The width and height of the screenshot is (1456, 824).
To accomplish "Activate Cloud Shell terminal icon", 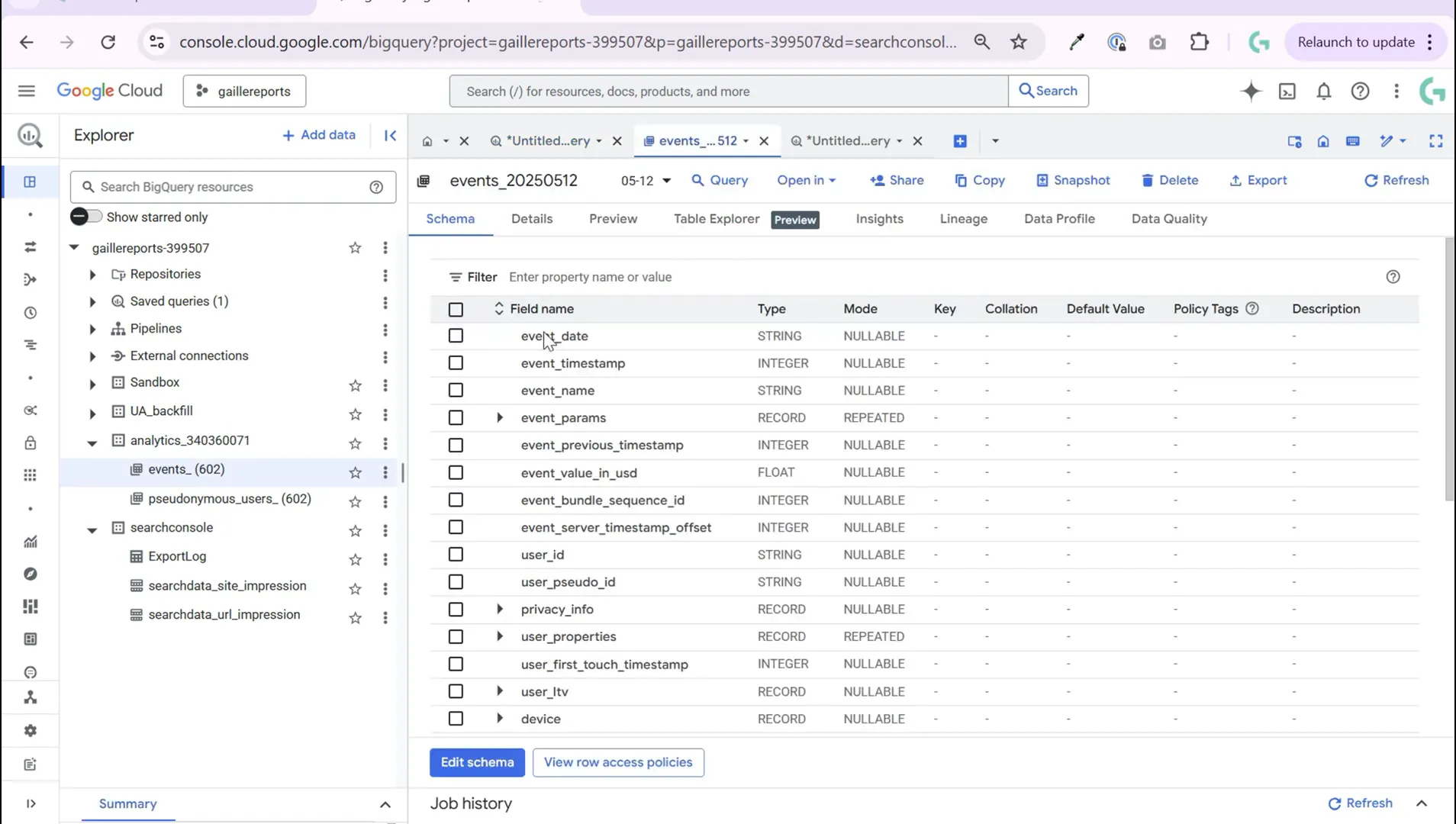I will 1287,91.
